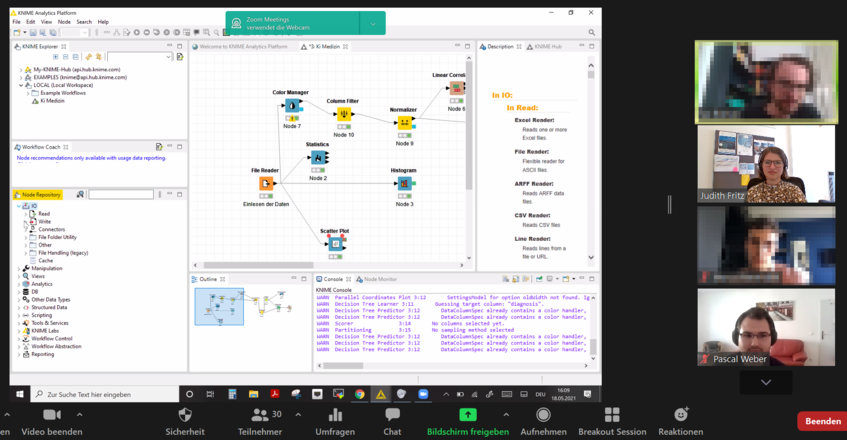The image size is (847, 440).
Task: Click the Column Filter node icon
Action: tap(344, 114)
